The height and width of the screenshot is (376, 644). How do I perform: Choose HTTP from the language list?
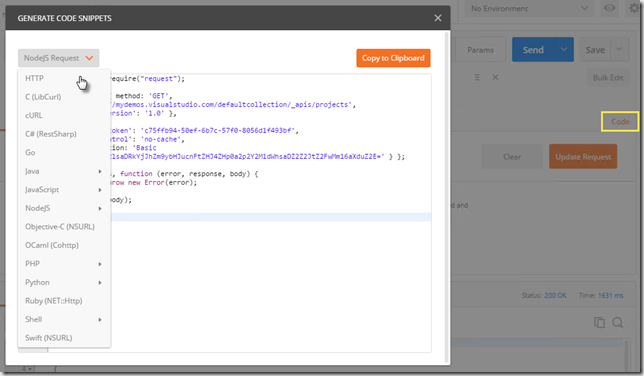[64, 78]
